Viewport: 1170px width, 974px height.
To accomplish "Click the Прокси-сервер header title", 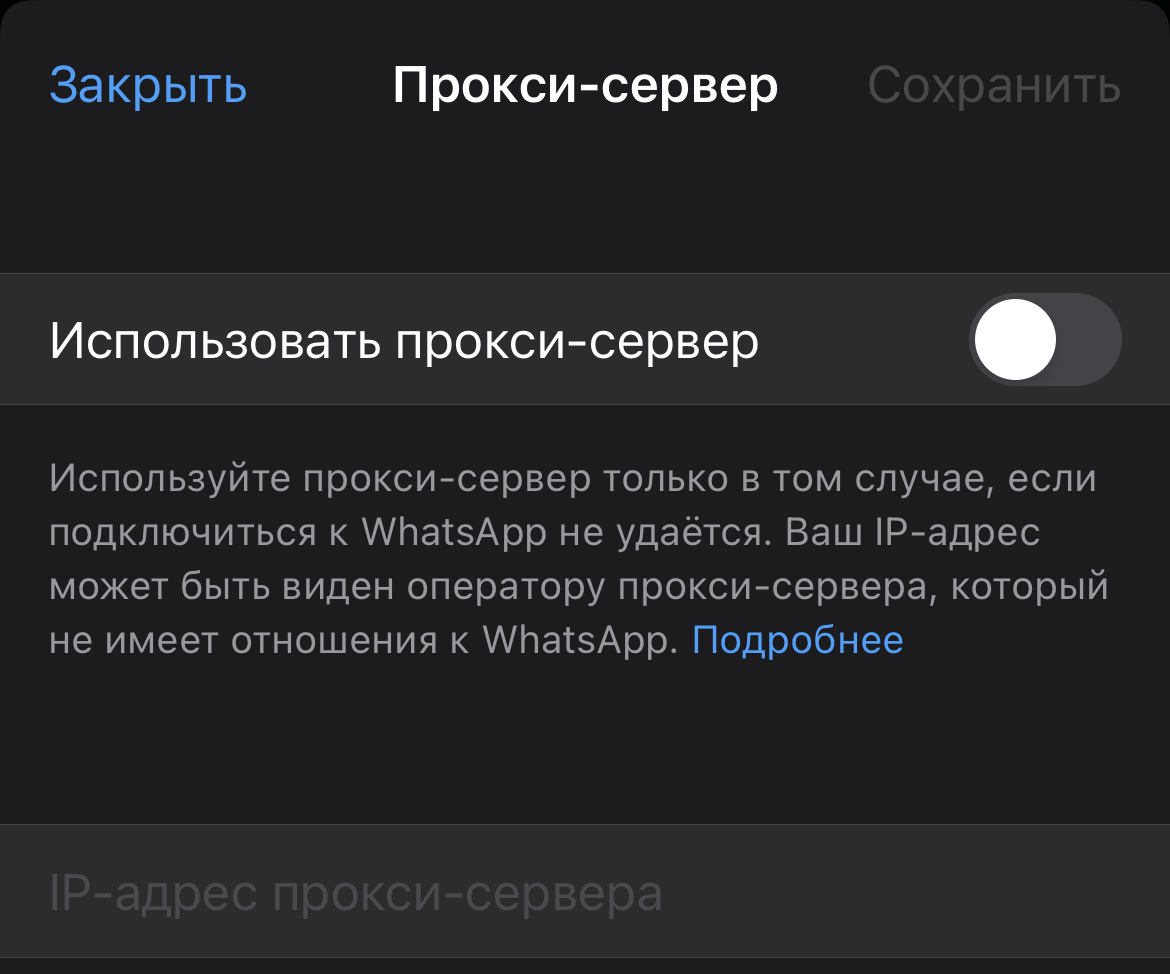I will 585,86.
